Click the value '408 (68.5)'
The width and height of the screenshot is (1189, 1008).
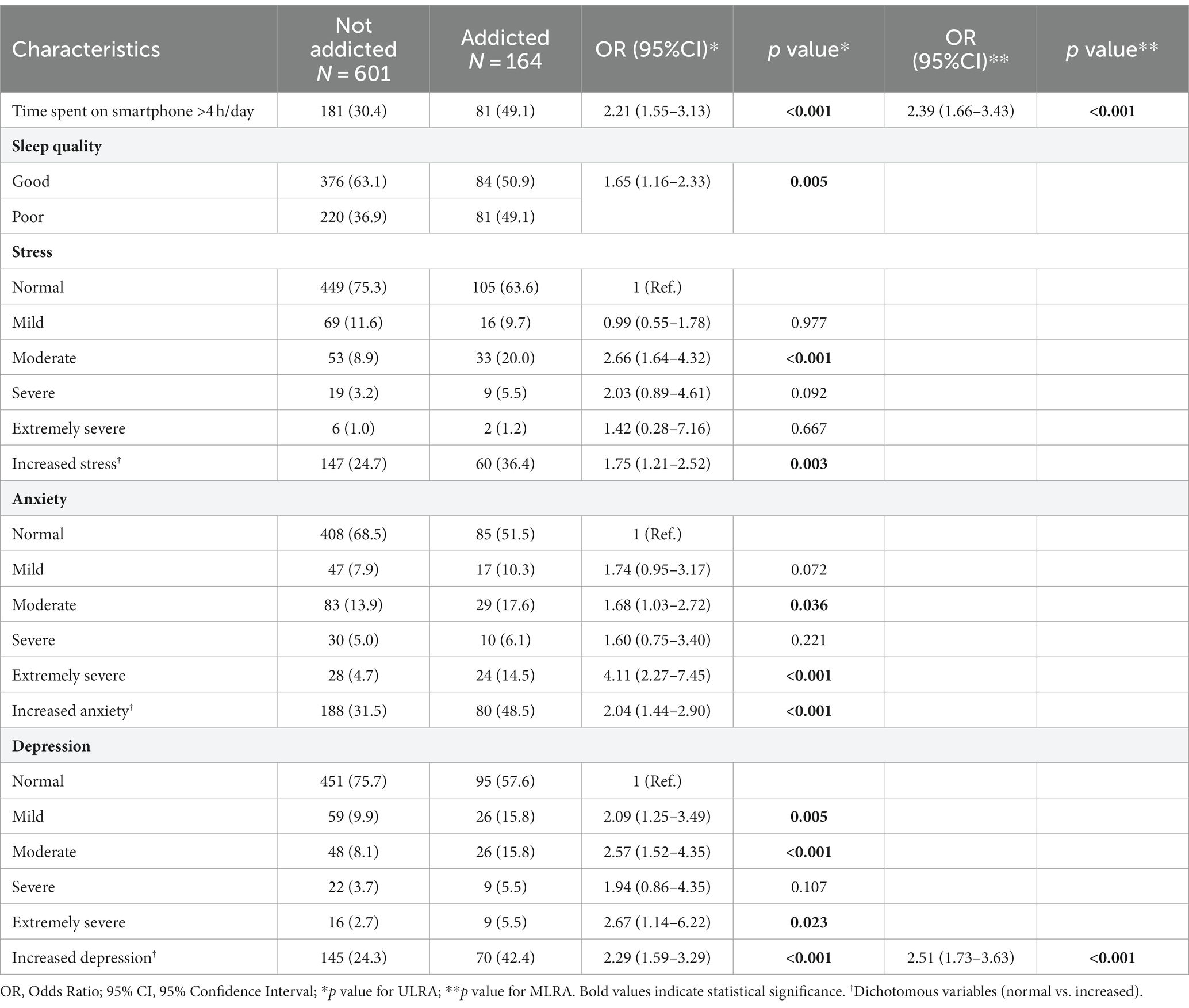(353, 534)
